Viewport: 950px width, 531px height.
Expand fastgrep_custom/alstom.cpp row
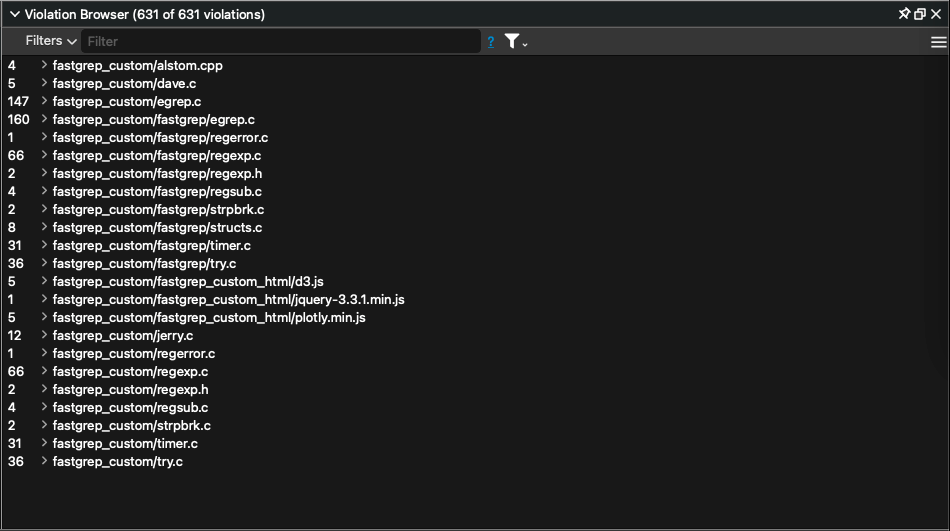click(44, 65)
